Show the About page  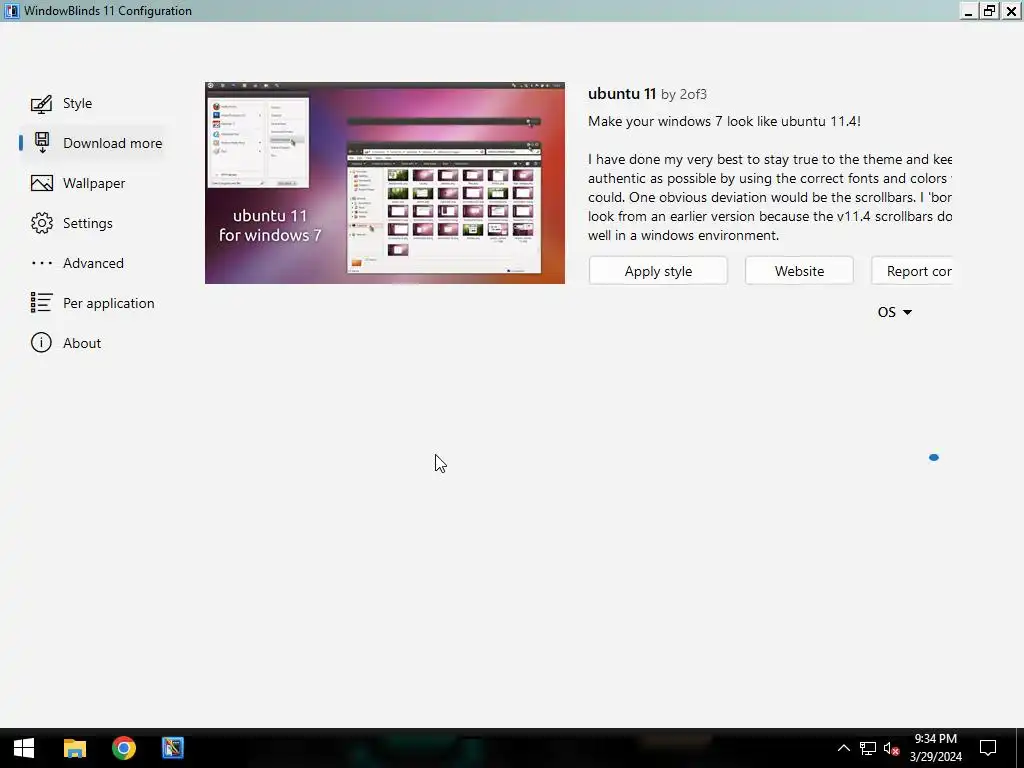pos(82,343)
